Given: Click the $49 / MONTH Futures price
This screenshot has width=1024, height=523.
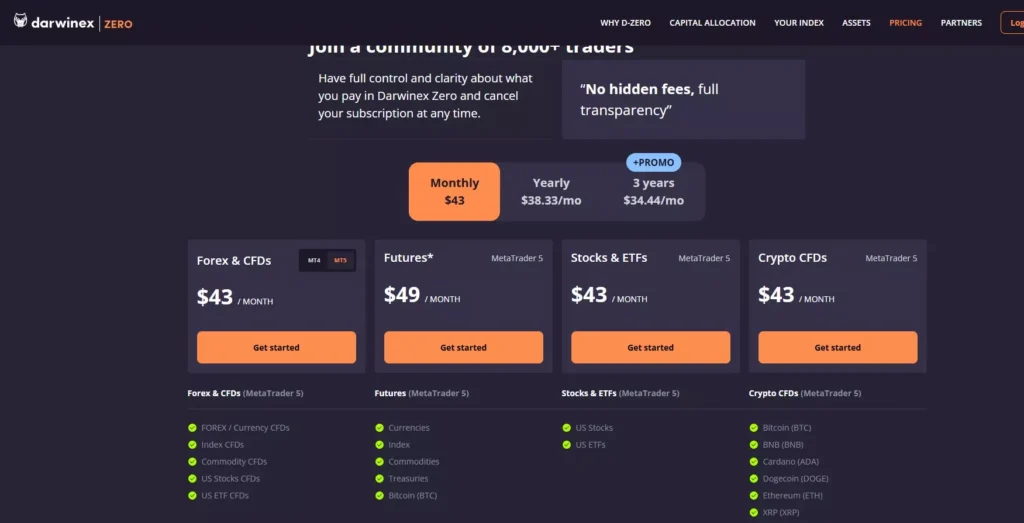Looking at the screenshot, I should (422, 296).
